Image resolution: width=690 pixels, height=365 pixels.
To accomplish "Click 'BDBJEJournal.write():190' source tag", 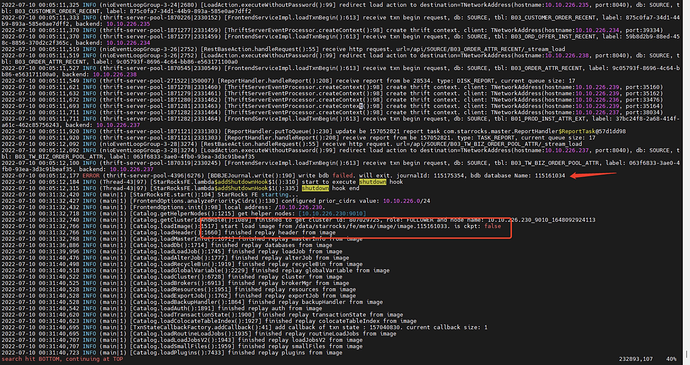I will (x=251, y=176).
